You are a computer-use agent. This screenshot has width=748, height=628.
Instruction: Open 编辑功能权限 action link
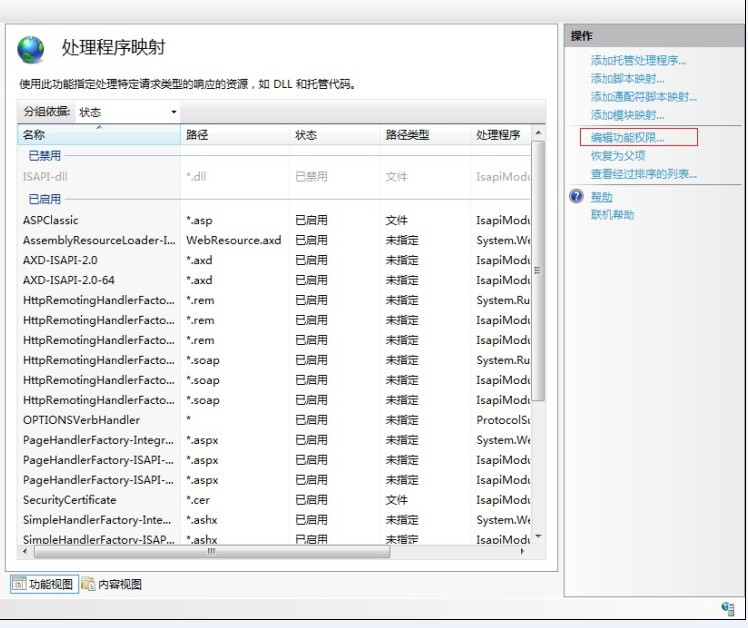pyautogui.click(x=627, y=137)
